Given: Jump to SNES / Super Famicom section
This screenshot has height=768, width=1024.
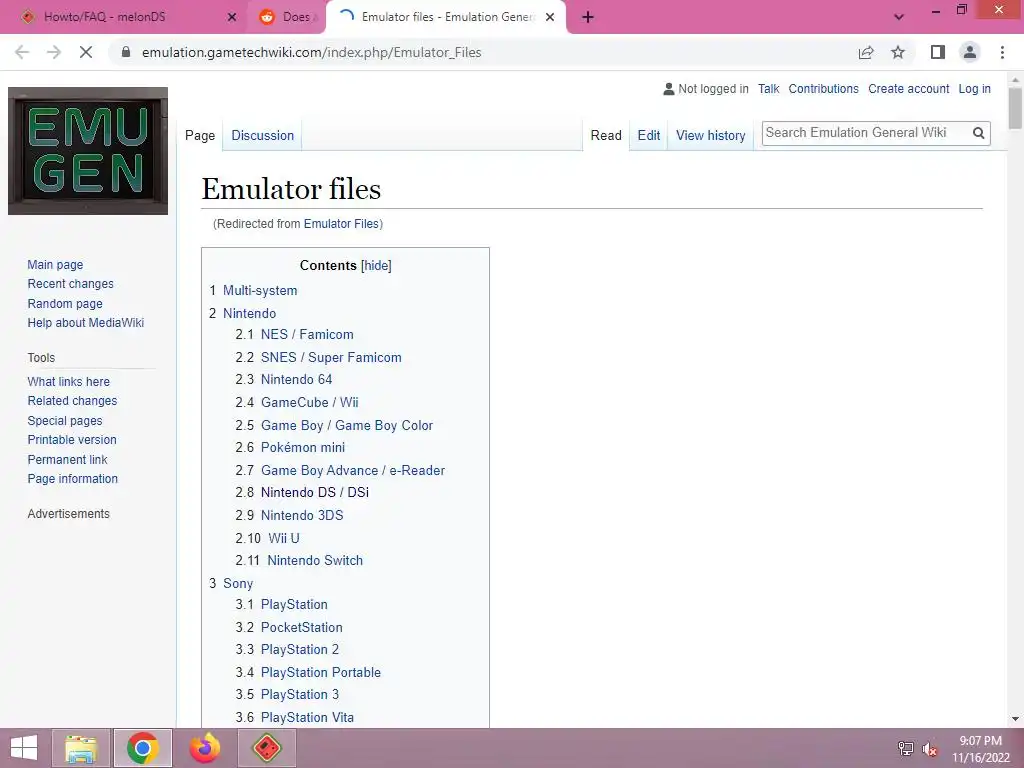Looking at the screenshot, I should pyautogui.click(x=331, y=357).
